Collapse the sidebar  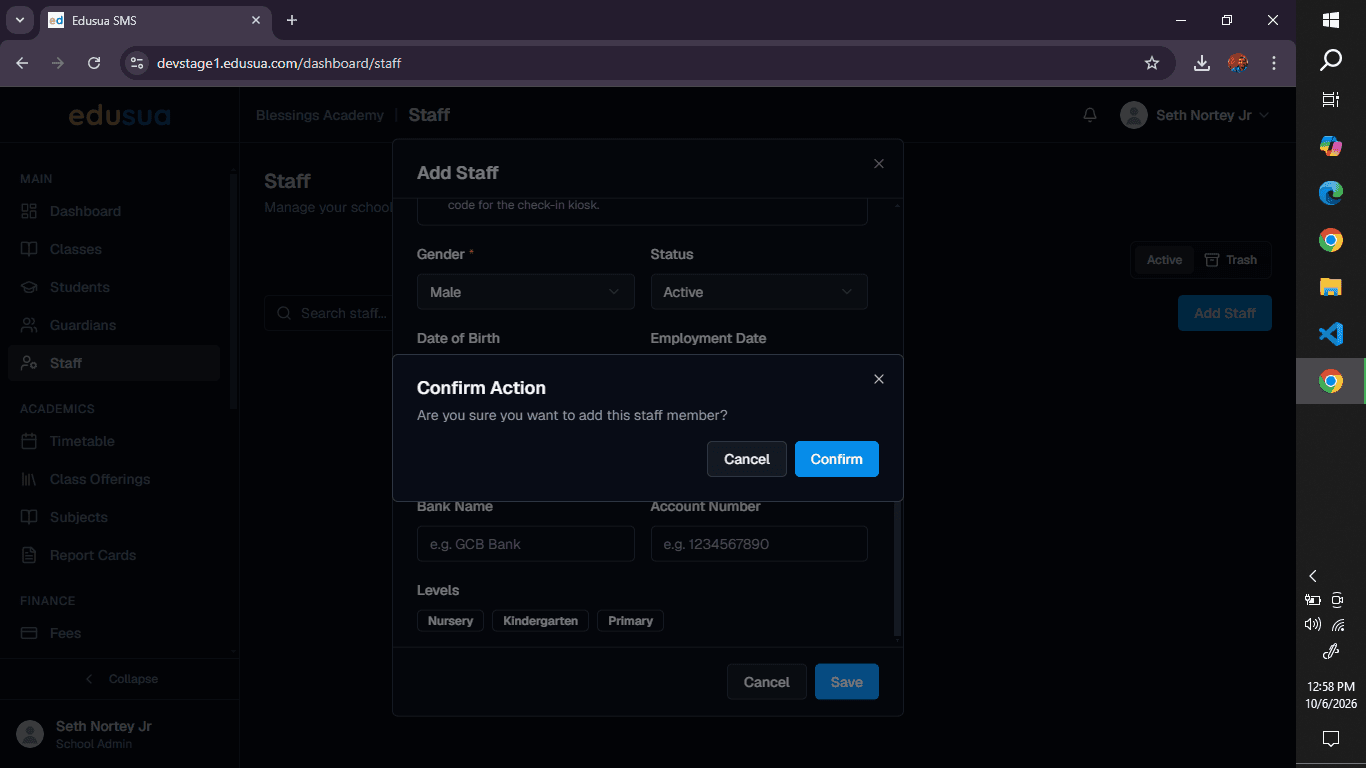point(120,679)
